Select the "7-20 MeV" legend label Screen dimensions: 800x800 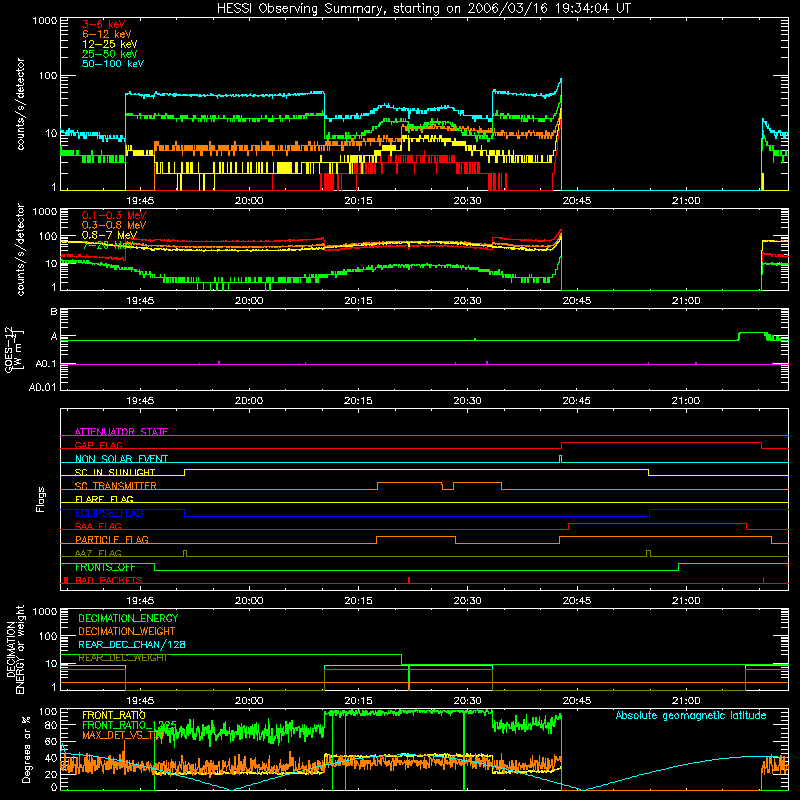(106, 245)
